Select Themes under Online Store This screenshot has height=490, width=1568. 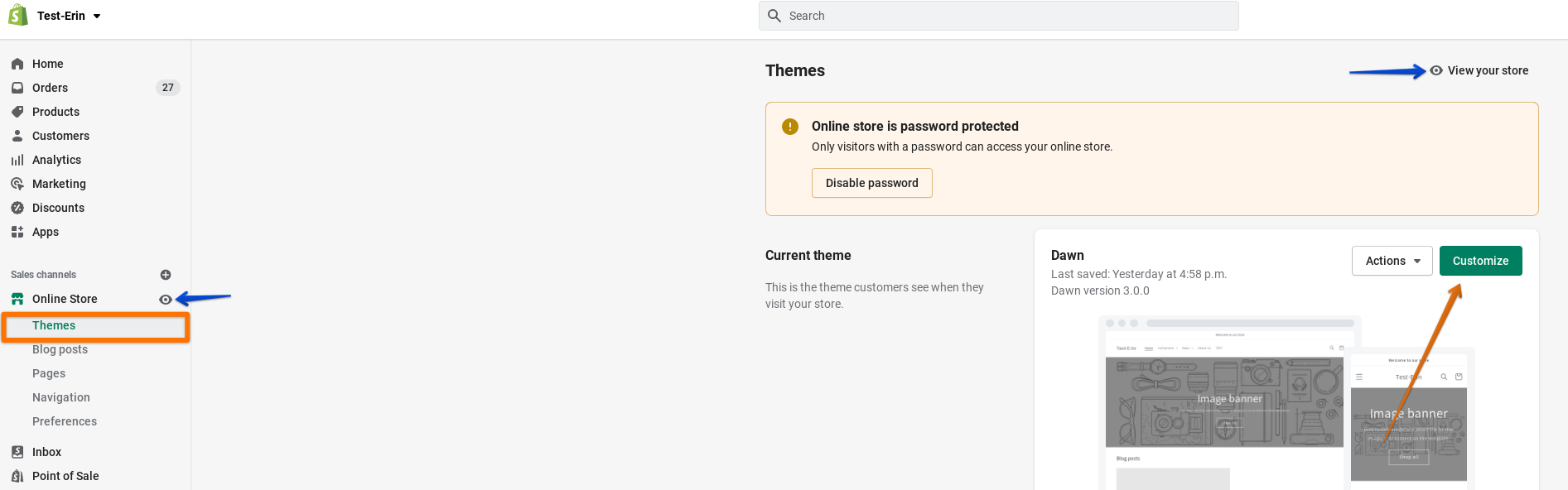point(54,325)
